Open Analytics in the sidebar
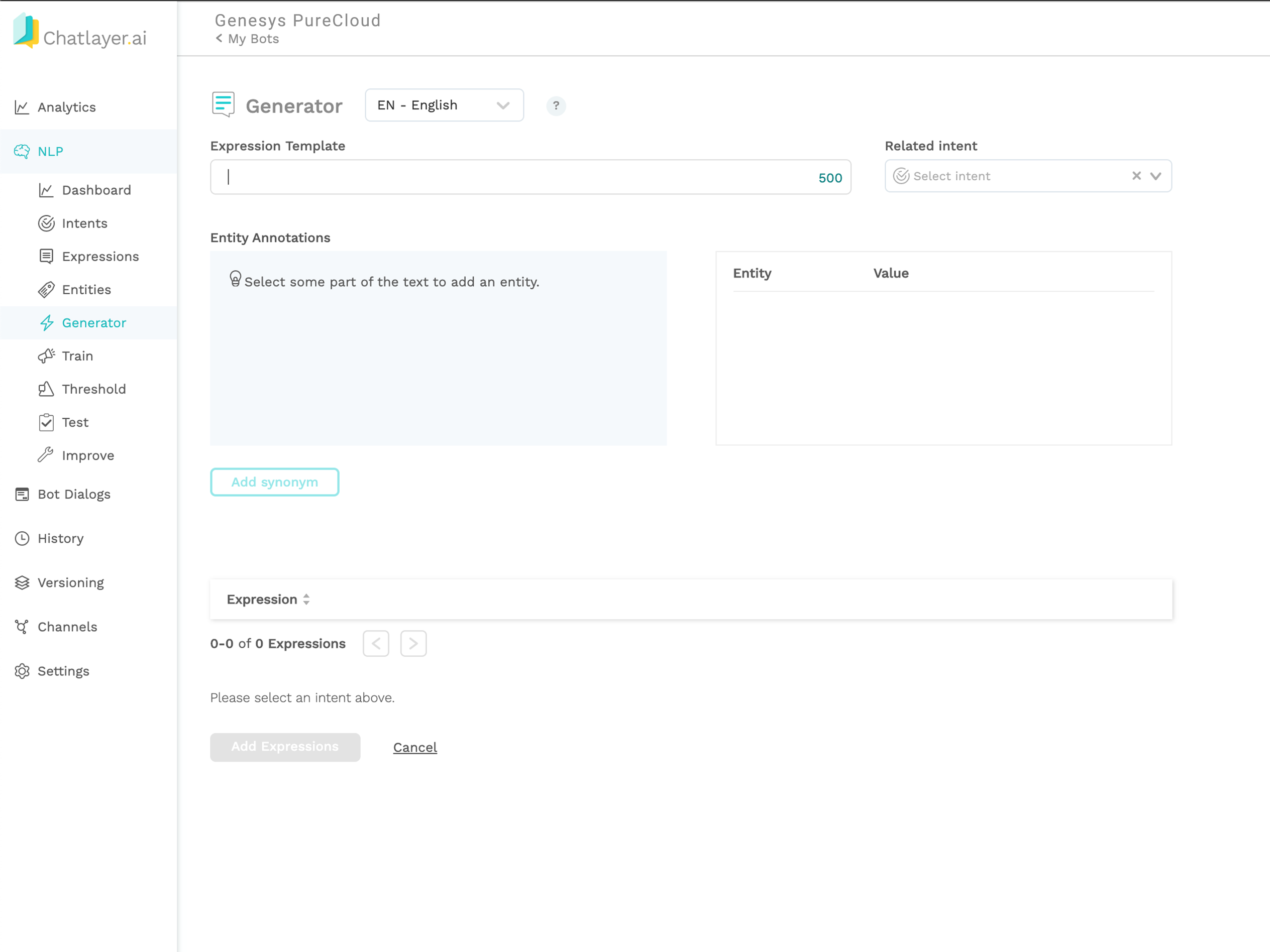This screenshot has height=952, width=1270. [x=88, y=107]
